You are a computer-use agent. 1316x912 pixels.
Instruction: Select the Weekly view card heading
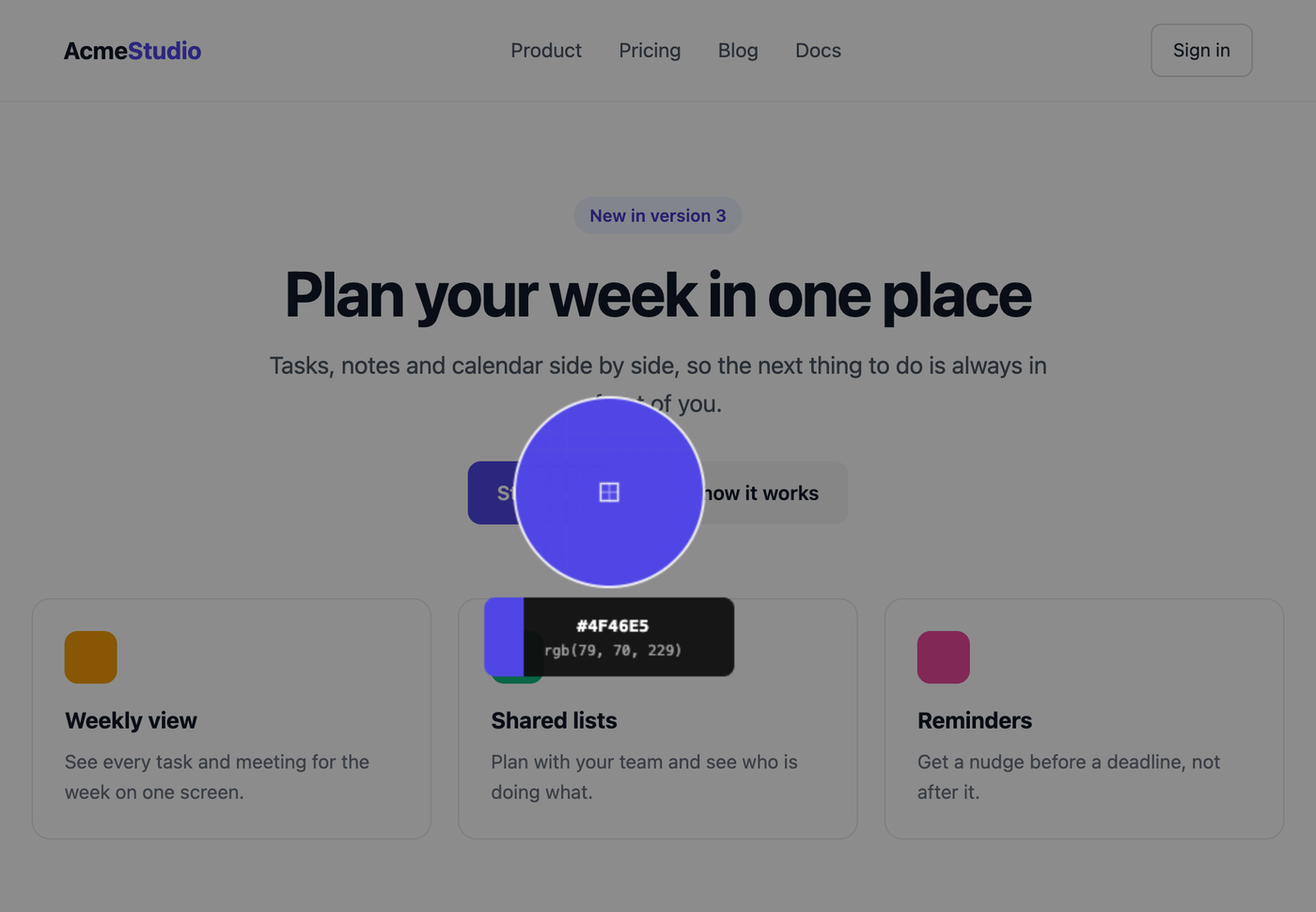point(131,720)
